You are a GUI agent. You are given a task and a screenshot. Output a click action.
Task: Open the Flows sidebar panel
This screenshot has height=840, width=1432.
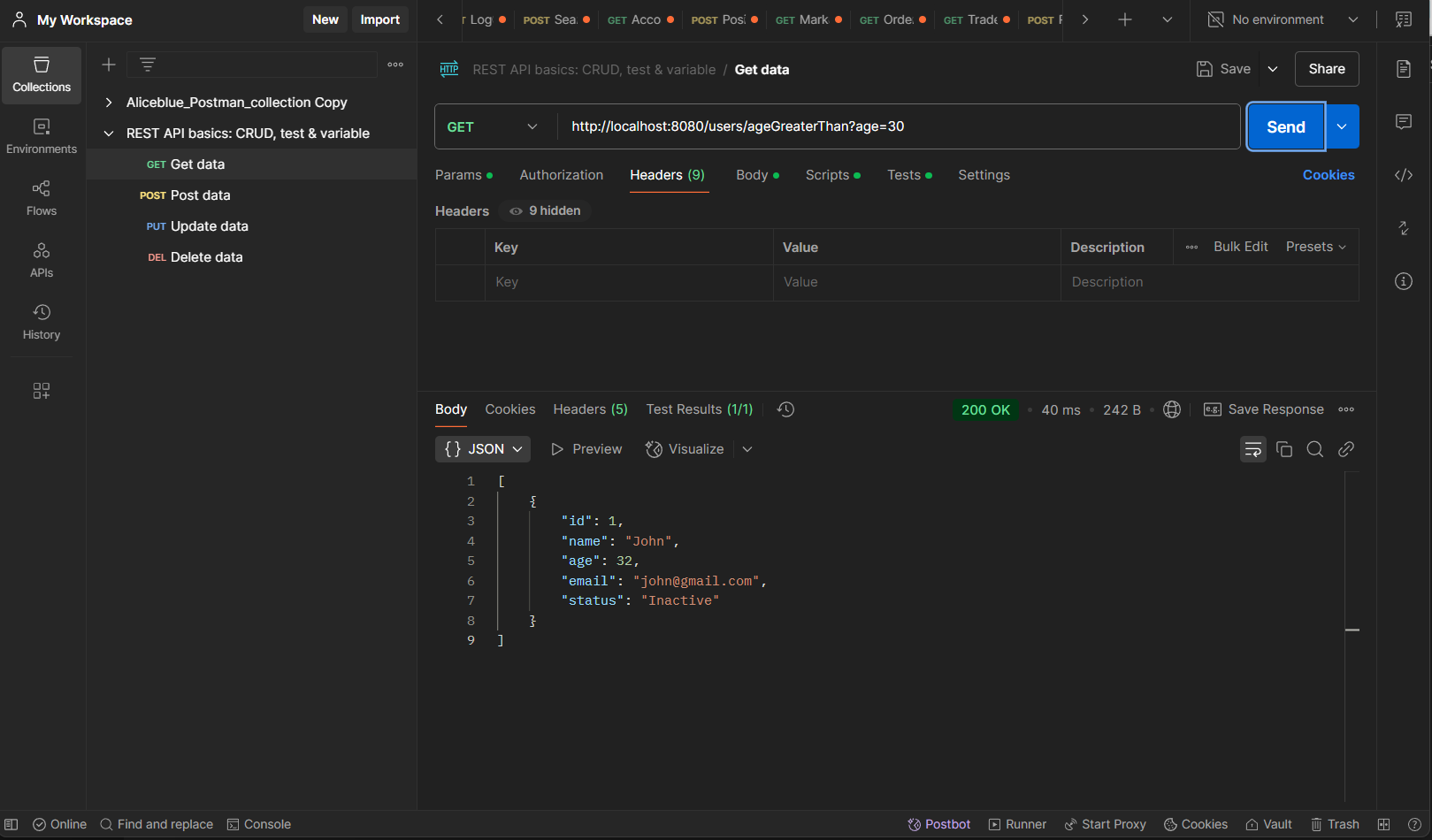click(x=42, y=199)
